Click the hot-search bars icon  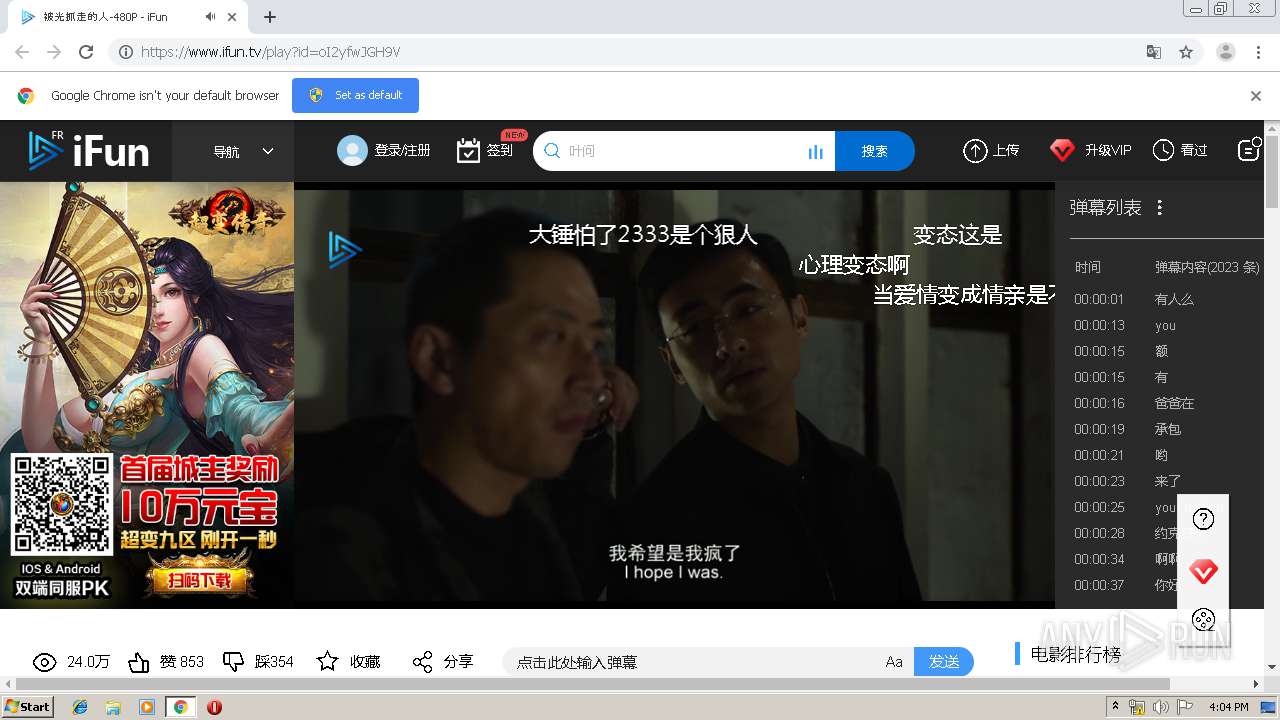816,152
